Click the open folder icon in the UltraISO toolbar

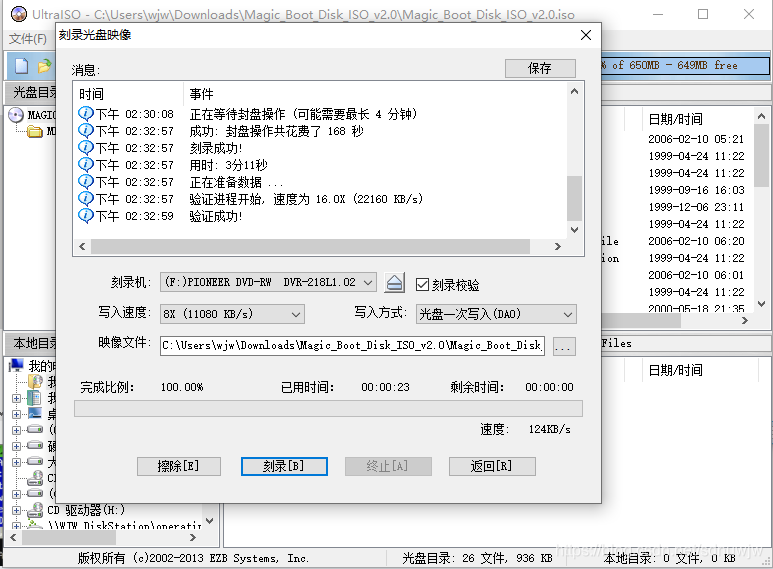click(44, 66)
